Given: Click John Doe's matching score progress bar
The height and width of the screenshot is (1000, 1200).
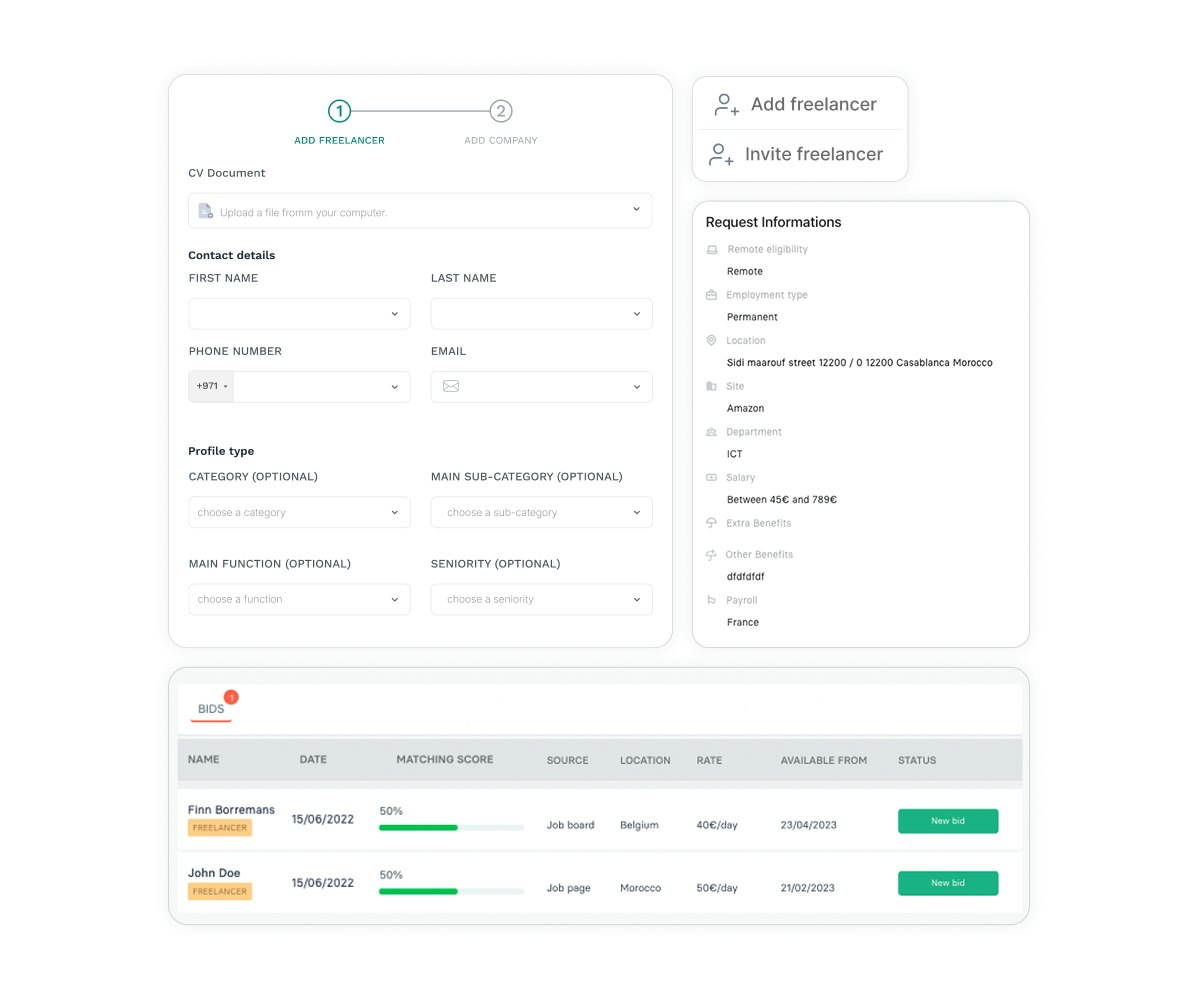Looking at the screenshot, I should pos(452,891).
